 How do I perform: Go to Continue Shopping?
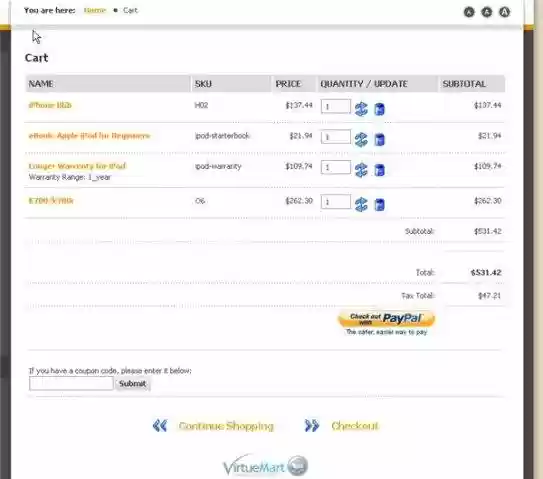[x=226, y=426]
